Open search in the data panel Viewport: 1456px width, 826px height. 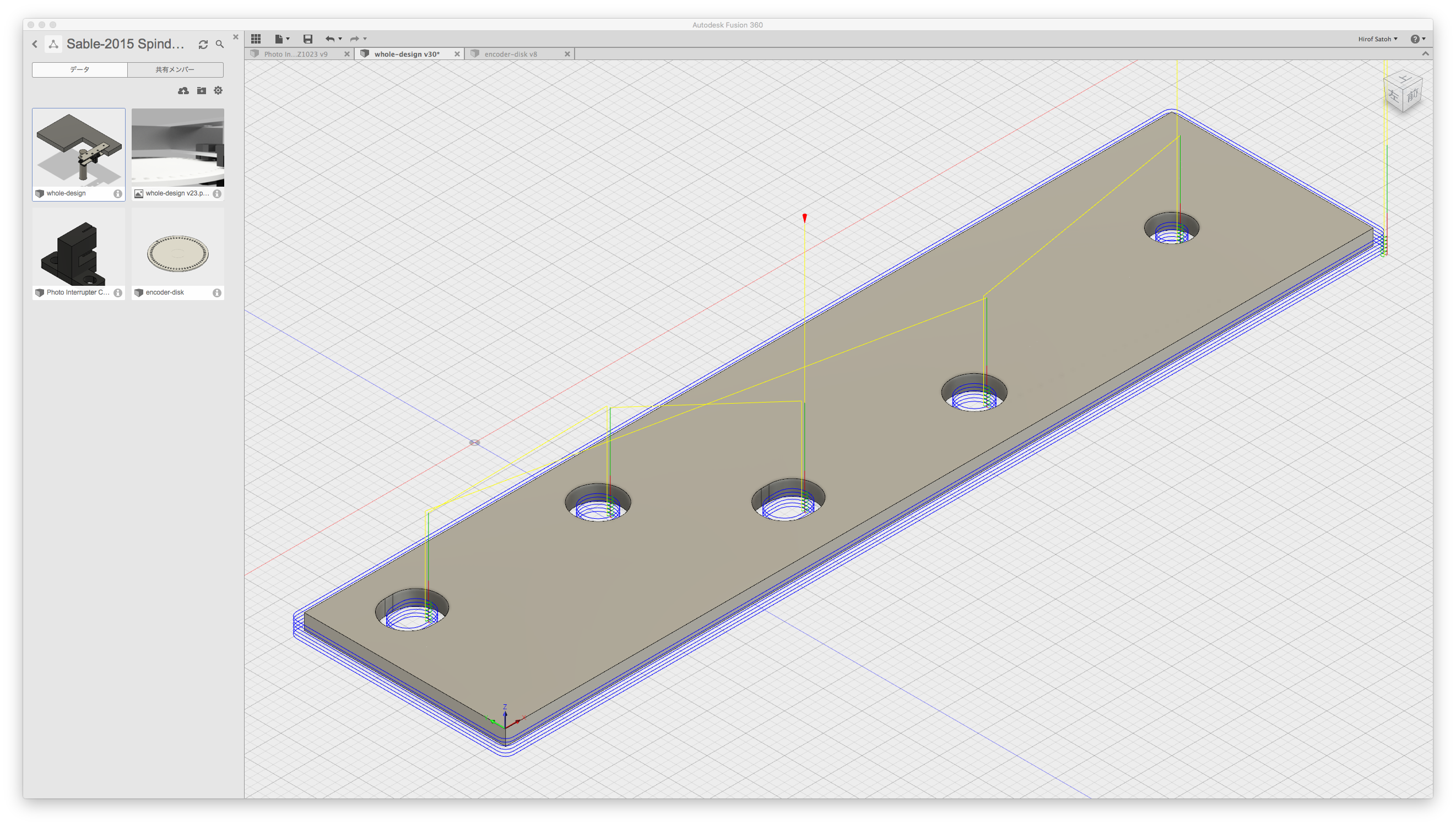coord(220,44)
